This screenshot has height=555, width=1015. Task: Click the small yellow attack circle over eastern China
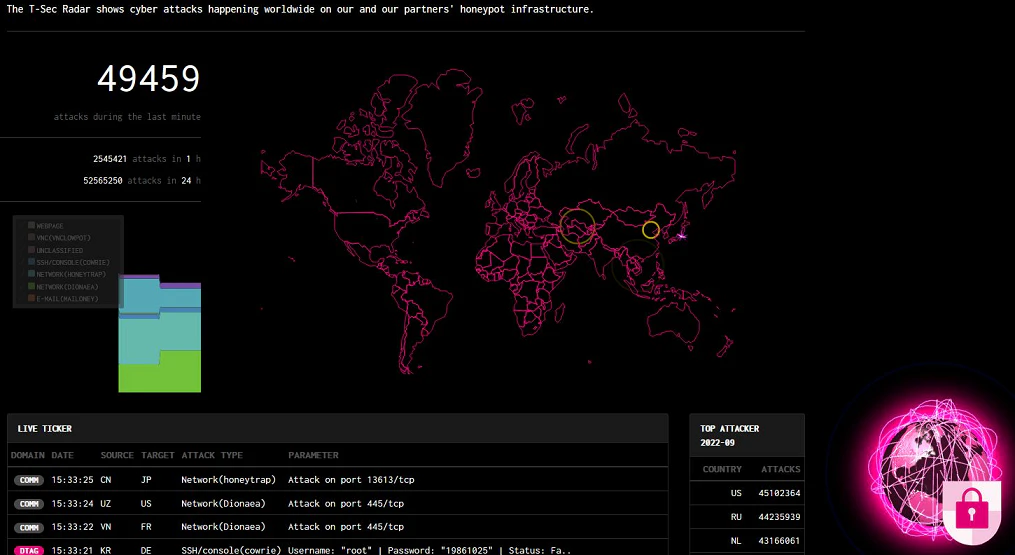[651, 230]
